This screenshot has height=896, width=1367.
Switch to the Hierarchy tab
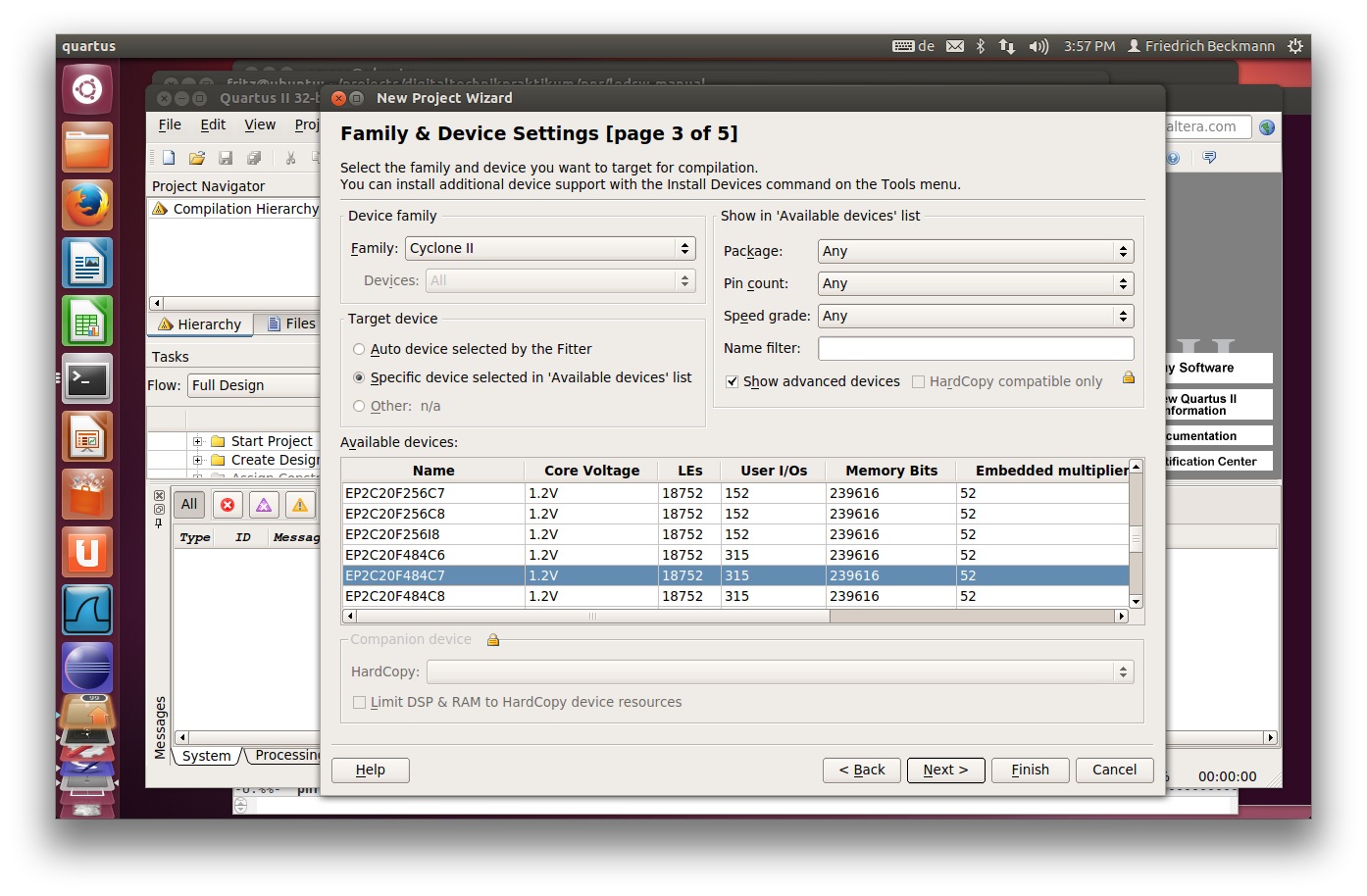[201, 324]
